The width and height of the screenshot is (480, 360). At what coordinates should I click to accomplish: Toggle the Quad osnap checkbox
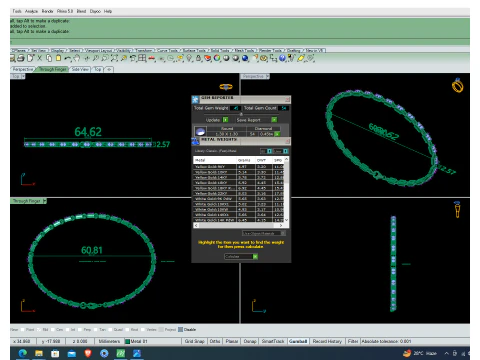pyautogui.click(x=110, y=330)
